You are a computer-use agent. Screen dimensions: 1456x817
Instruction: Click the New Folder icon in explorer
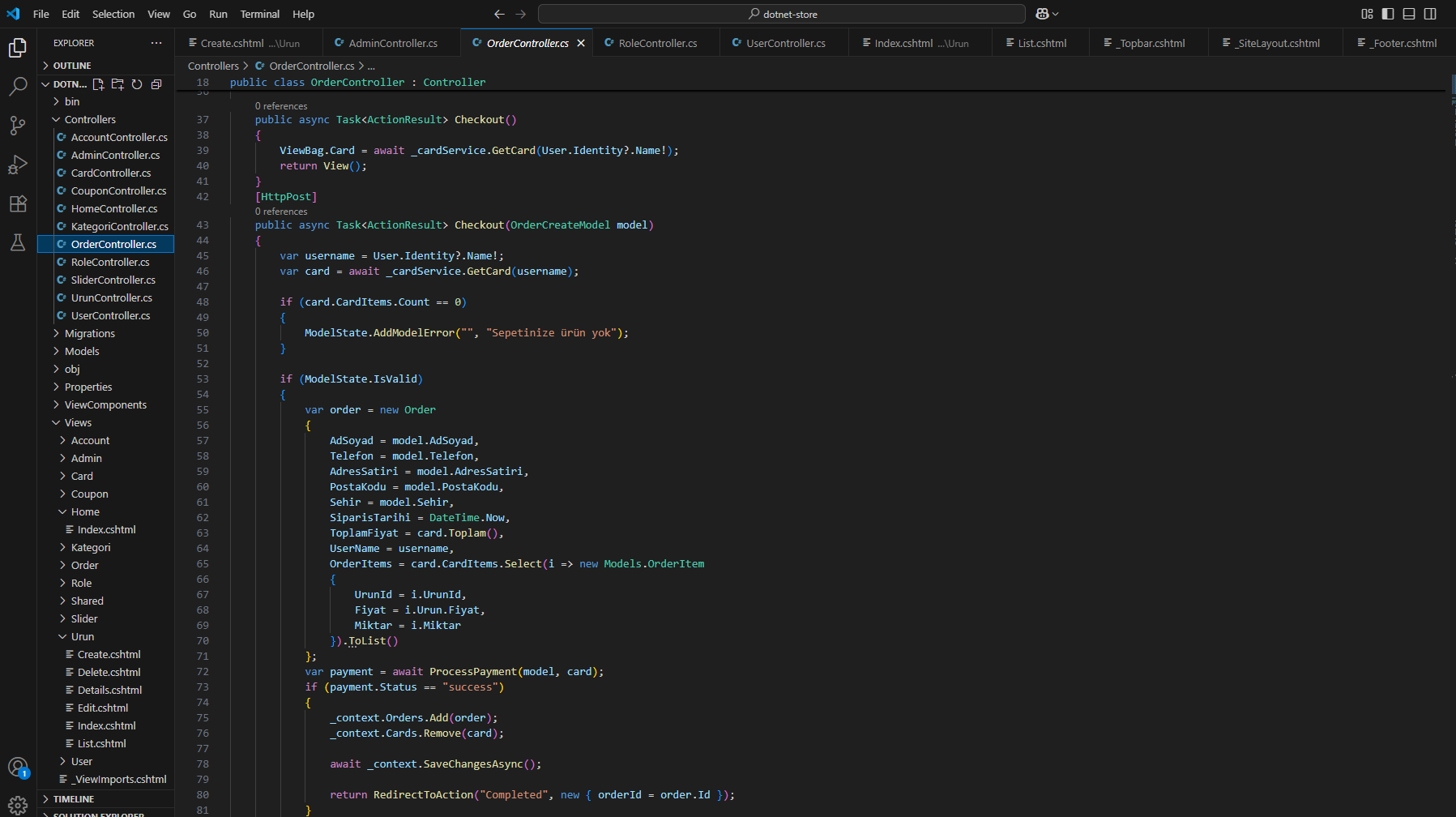pos(117,84)
